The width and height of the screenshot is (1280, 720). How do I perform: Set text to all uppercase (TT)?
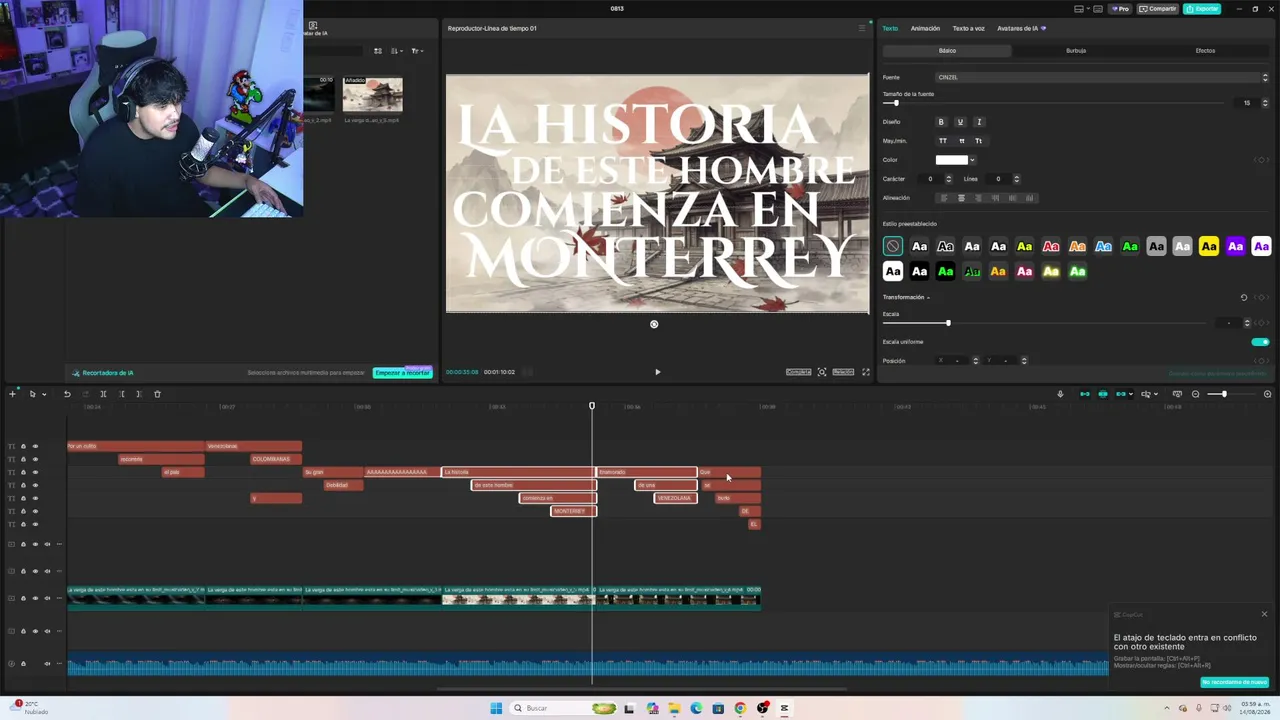pyautogui.click(x=942, y=141)
